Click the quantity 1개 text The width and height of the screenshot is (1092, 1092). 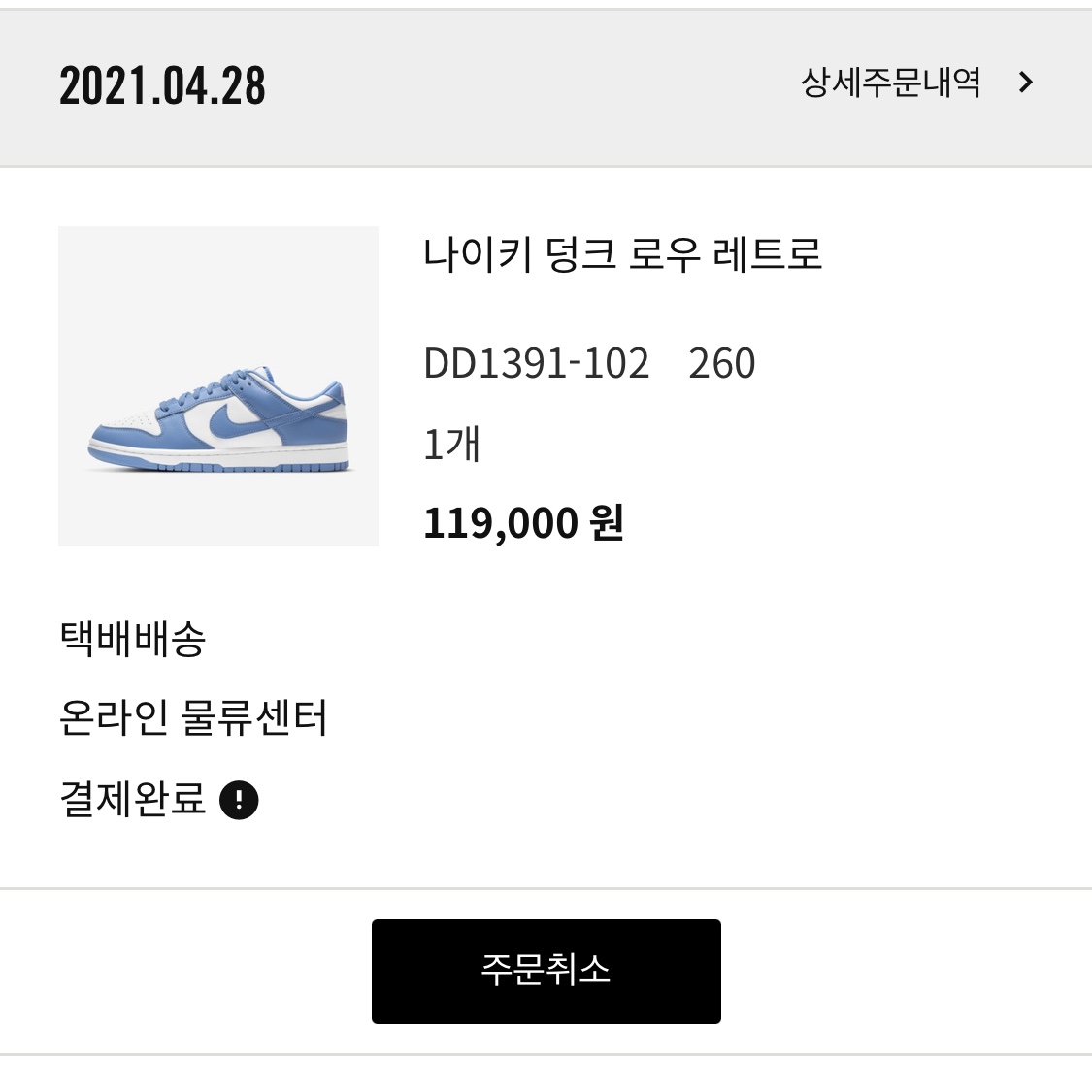click(451, 444)
